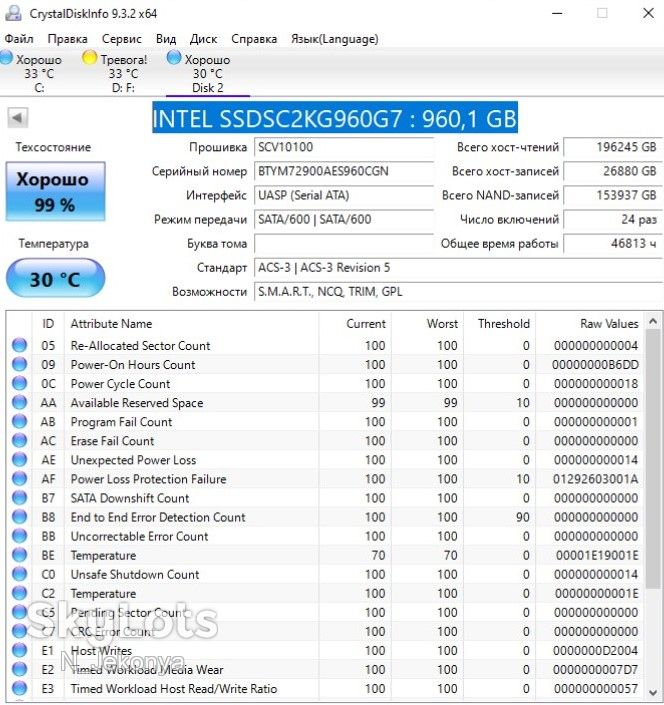The height and width of the screenshot is (705, 664).
Task: Click the Raw Values column header
Action: tap(589, 324)
